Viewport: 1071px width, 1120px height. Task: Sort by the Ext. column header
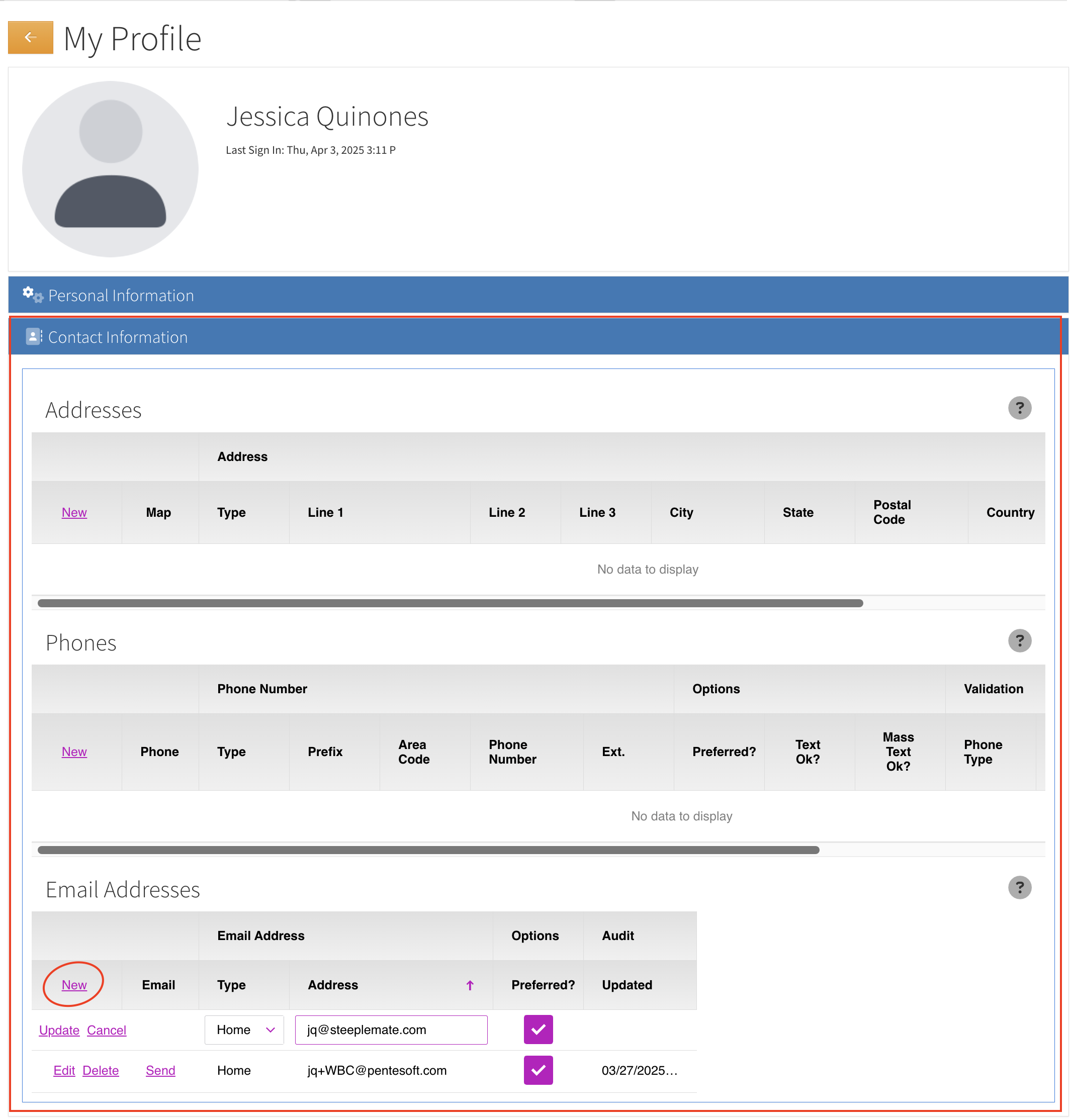coord(628,752)
